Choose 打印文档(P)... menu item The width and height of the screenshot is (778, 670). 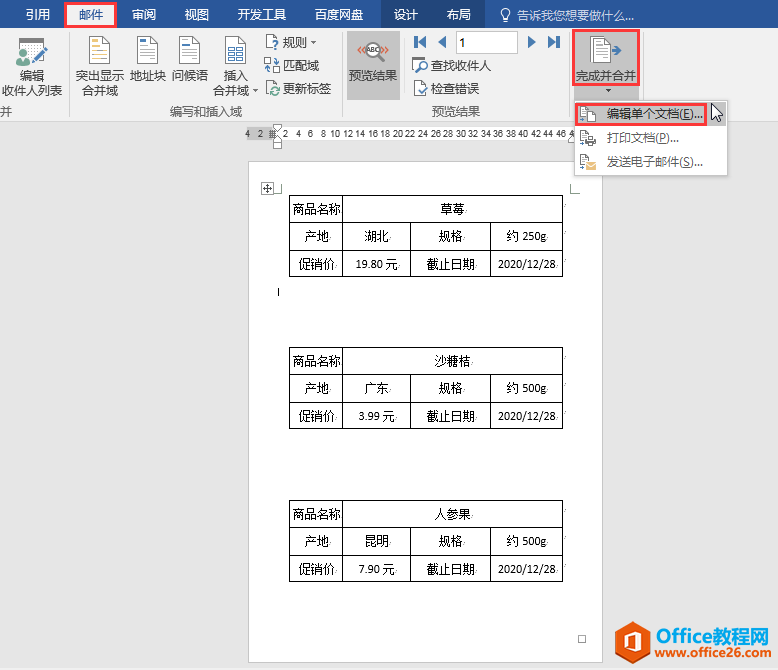coord(650,138)
